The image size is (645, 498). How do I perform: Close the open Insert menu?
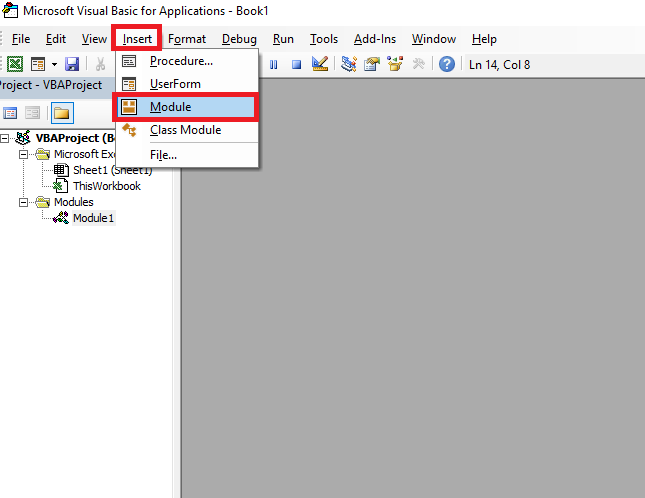pyautogui.click(x=137, y=38)
